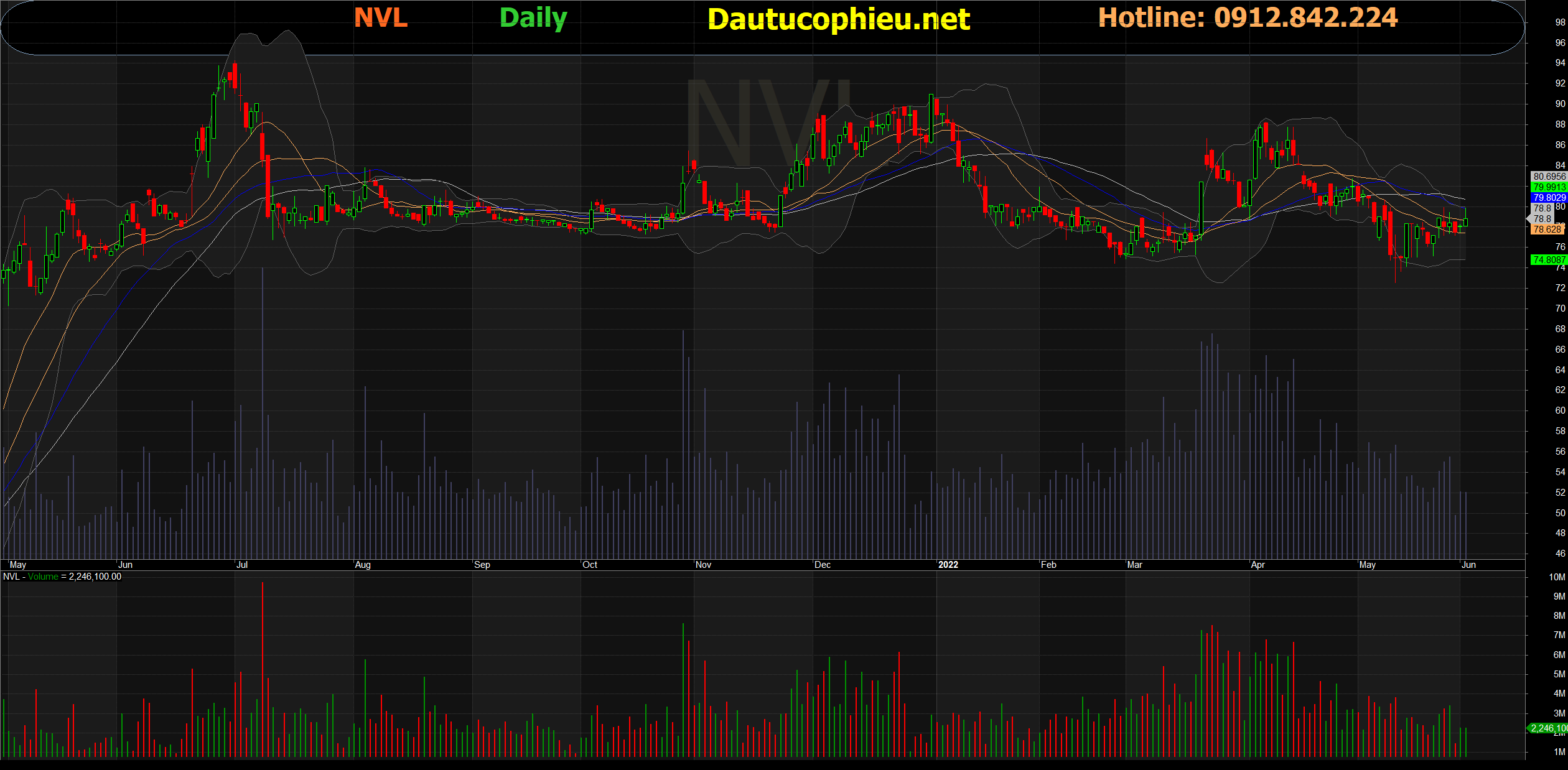Click the Jul month marker on timeline
This screenshot has height=770, width=1568.
coord(242,565)
